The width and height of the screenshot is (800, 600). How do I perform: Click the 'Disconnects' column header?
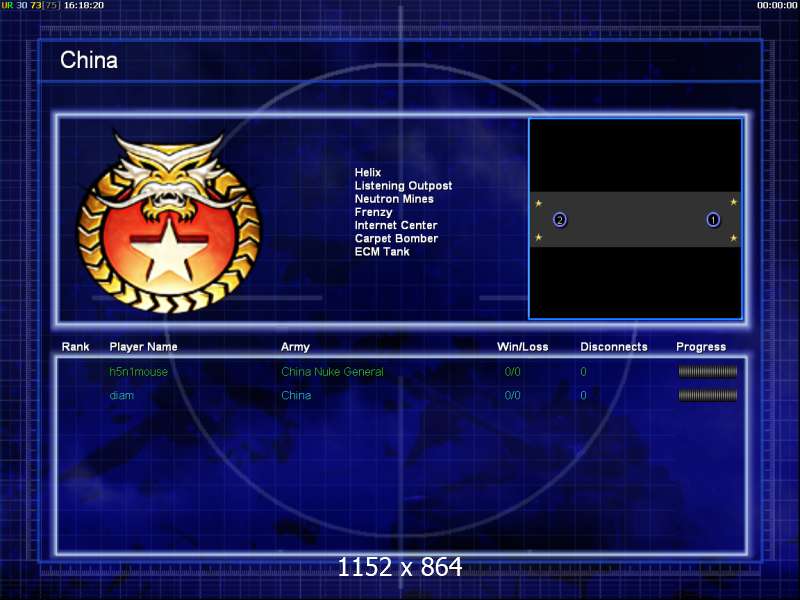[614, 347]
